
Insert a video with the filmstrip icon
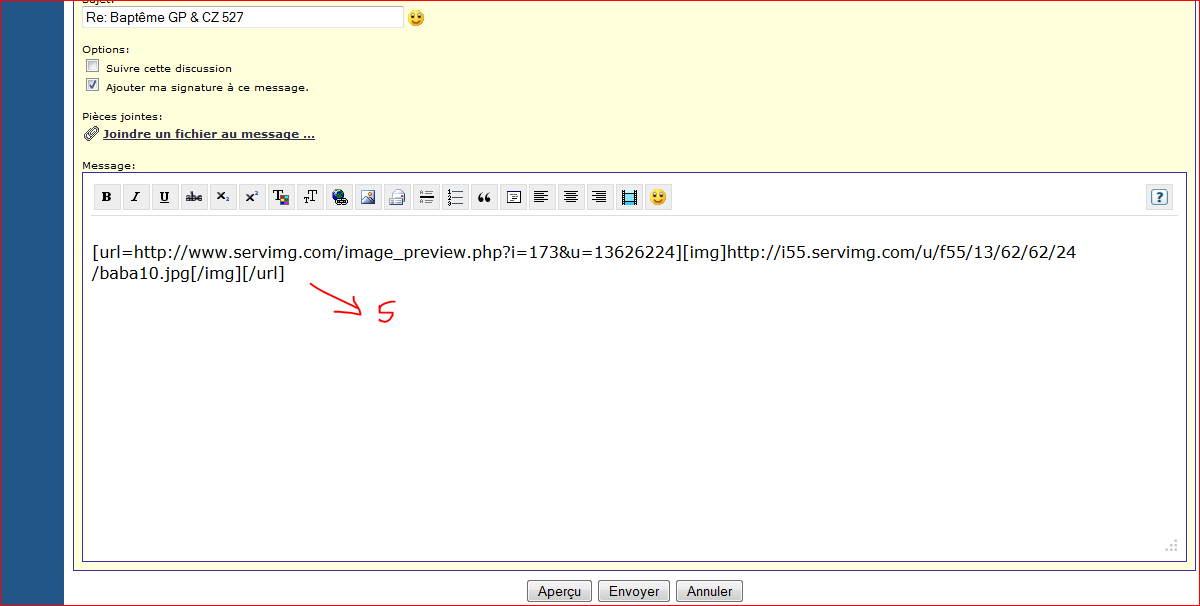(x=629, y=197)
